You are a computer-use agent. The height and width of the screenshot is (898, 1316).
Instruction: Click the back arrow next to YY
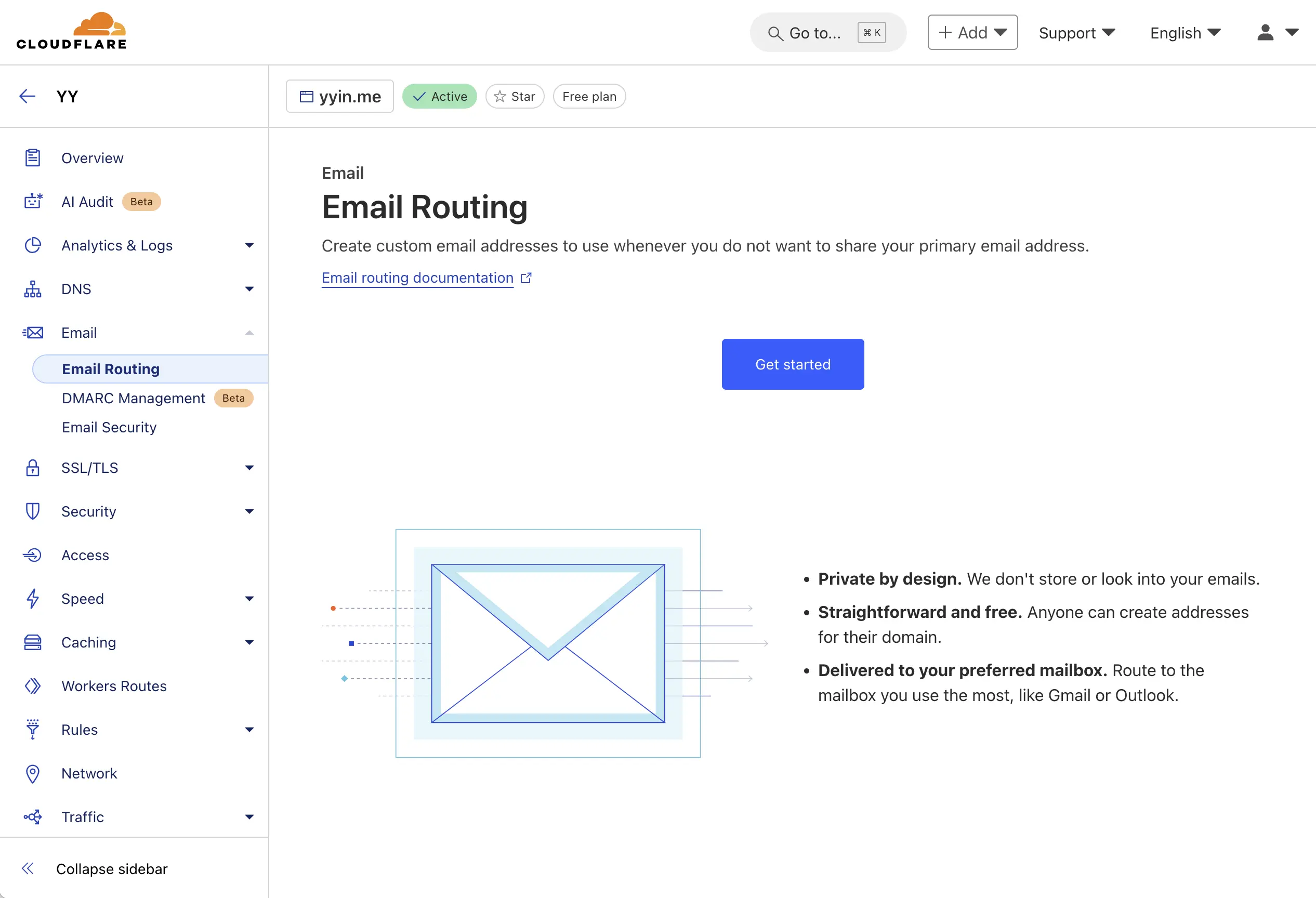(27, 96)
